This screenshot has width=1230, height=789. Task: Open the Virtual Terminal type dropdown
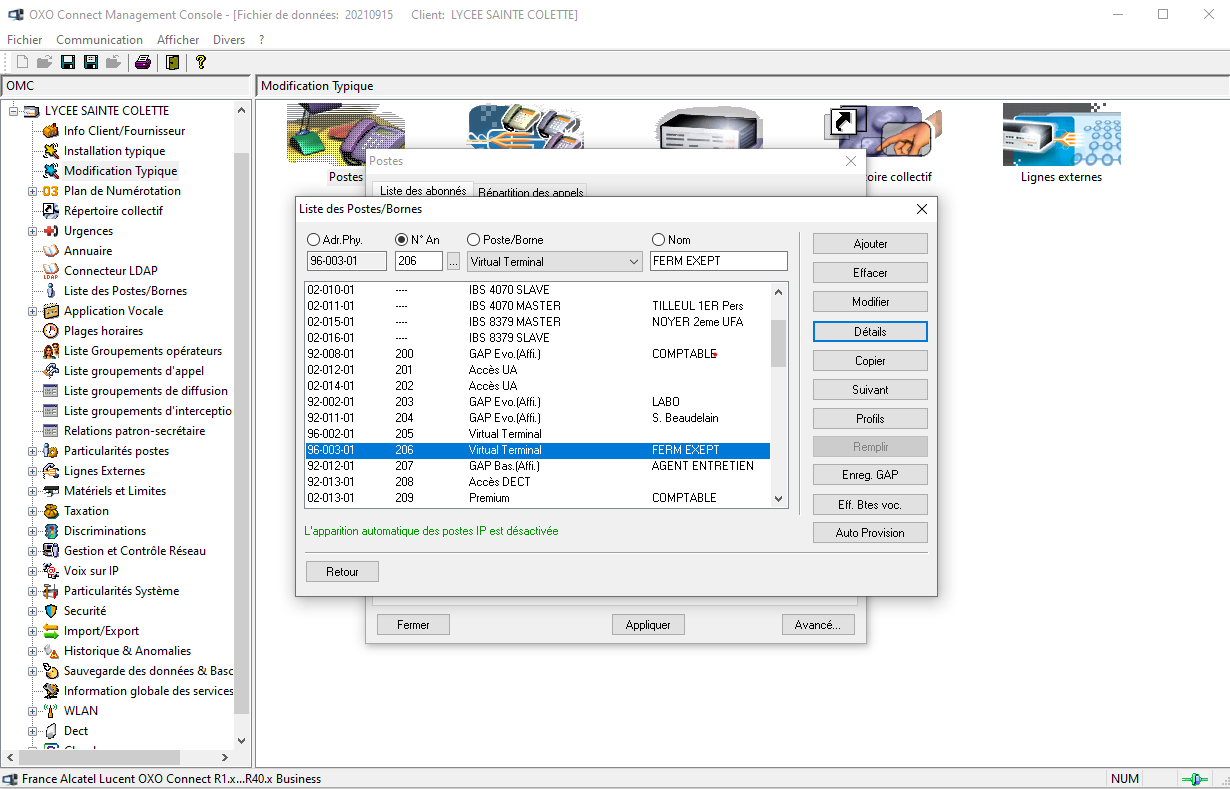pos(634,262)
